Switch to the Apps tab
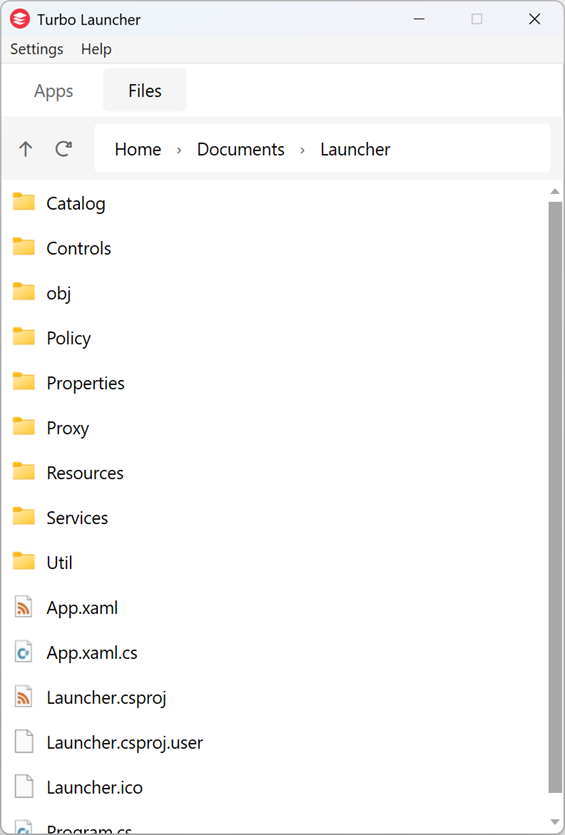This screenshot has width=565, height=835. click(54, 91)
